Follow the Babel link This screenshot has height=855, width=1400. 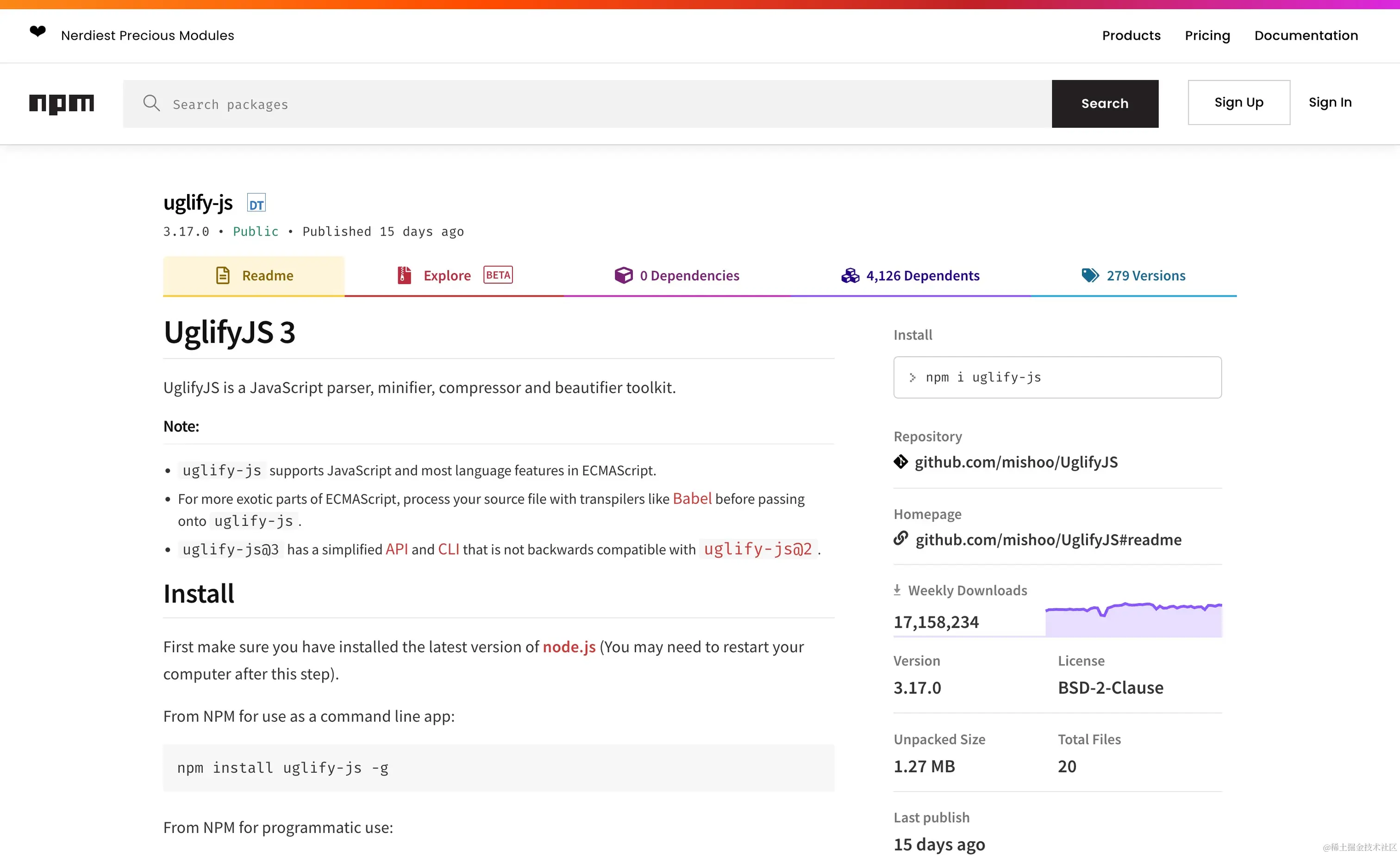click(692, 499)
